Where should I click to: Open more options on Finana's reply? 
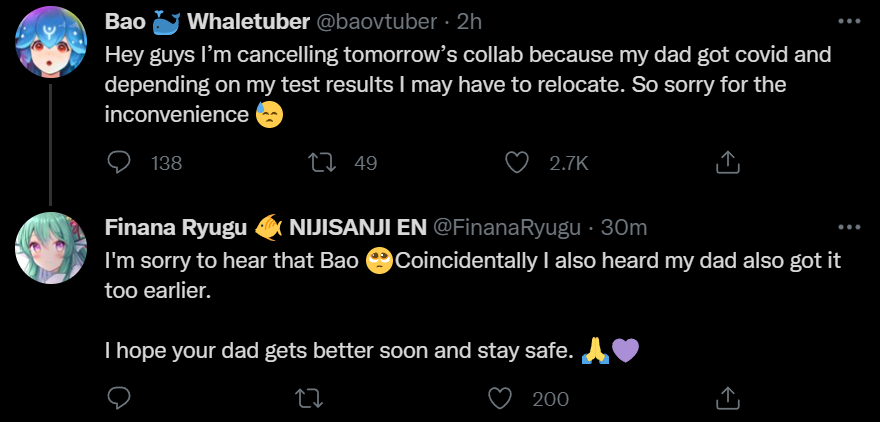tap(847, 227)
